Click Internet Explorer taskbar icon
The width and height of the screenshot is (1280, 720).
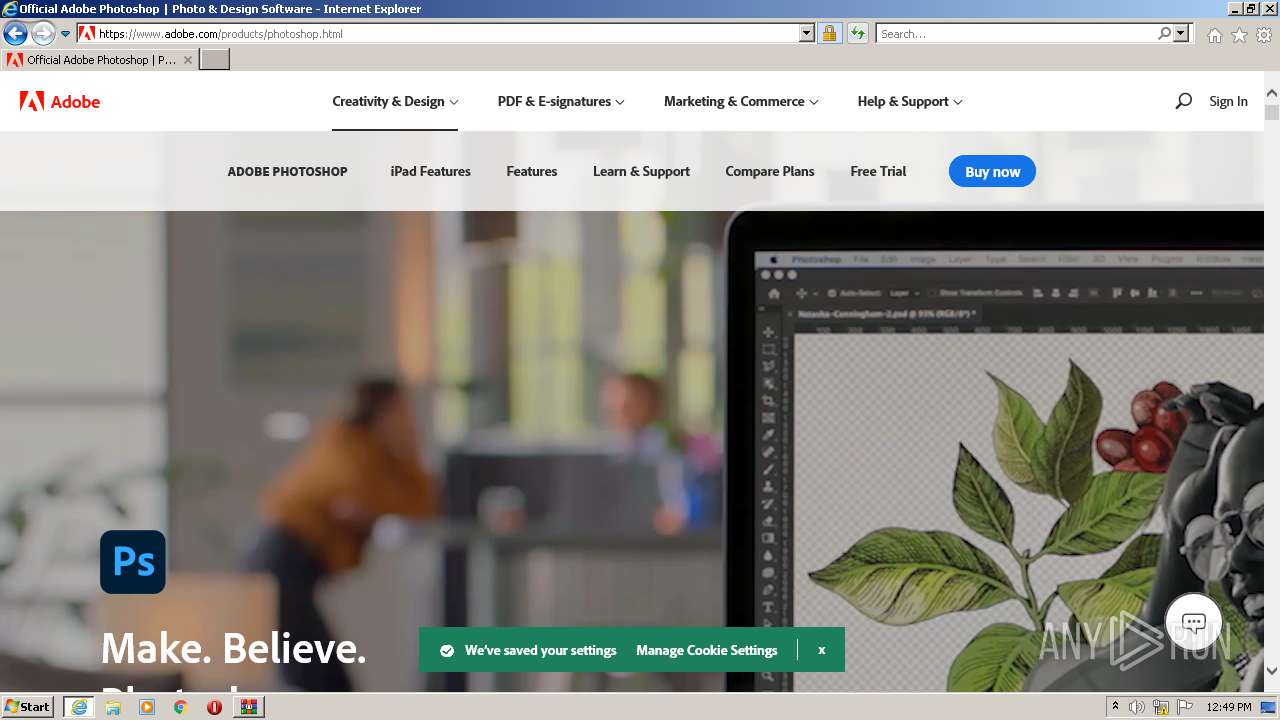click(78, 707)
